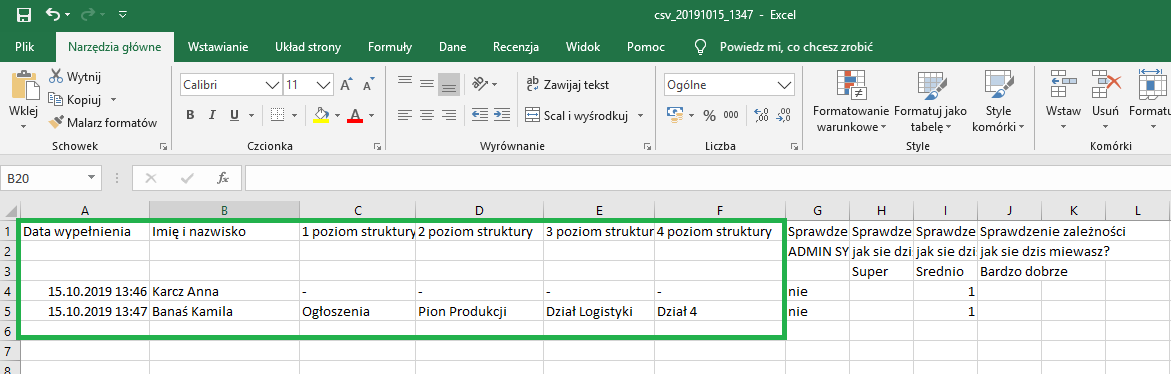Apply the 000 thousands separator style
Screen dimensions: 1171x374
click(731, 115)
